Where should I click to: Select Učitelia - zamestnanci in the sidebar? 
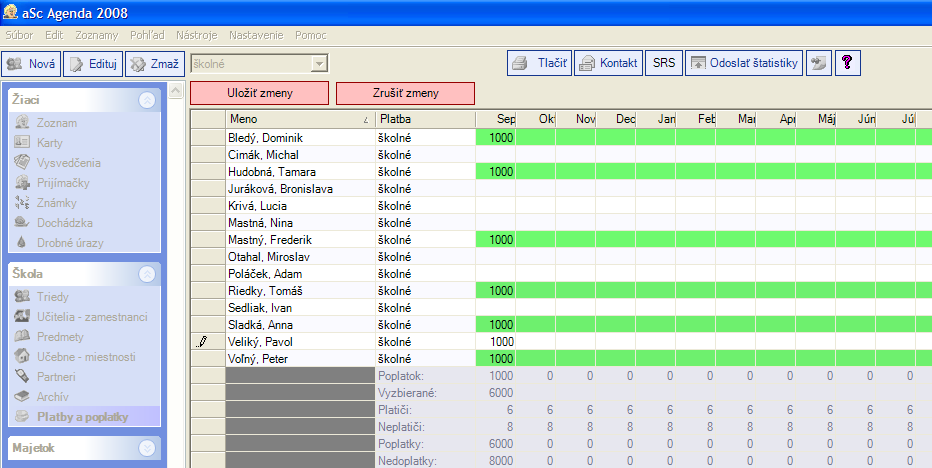92,317
